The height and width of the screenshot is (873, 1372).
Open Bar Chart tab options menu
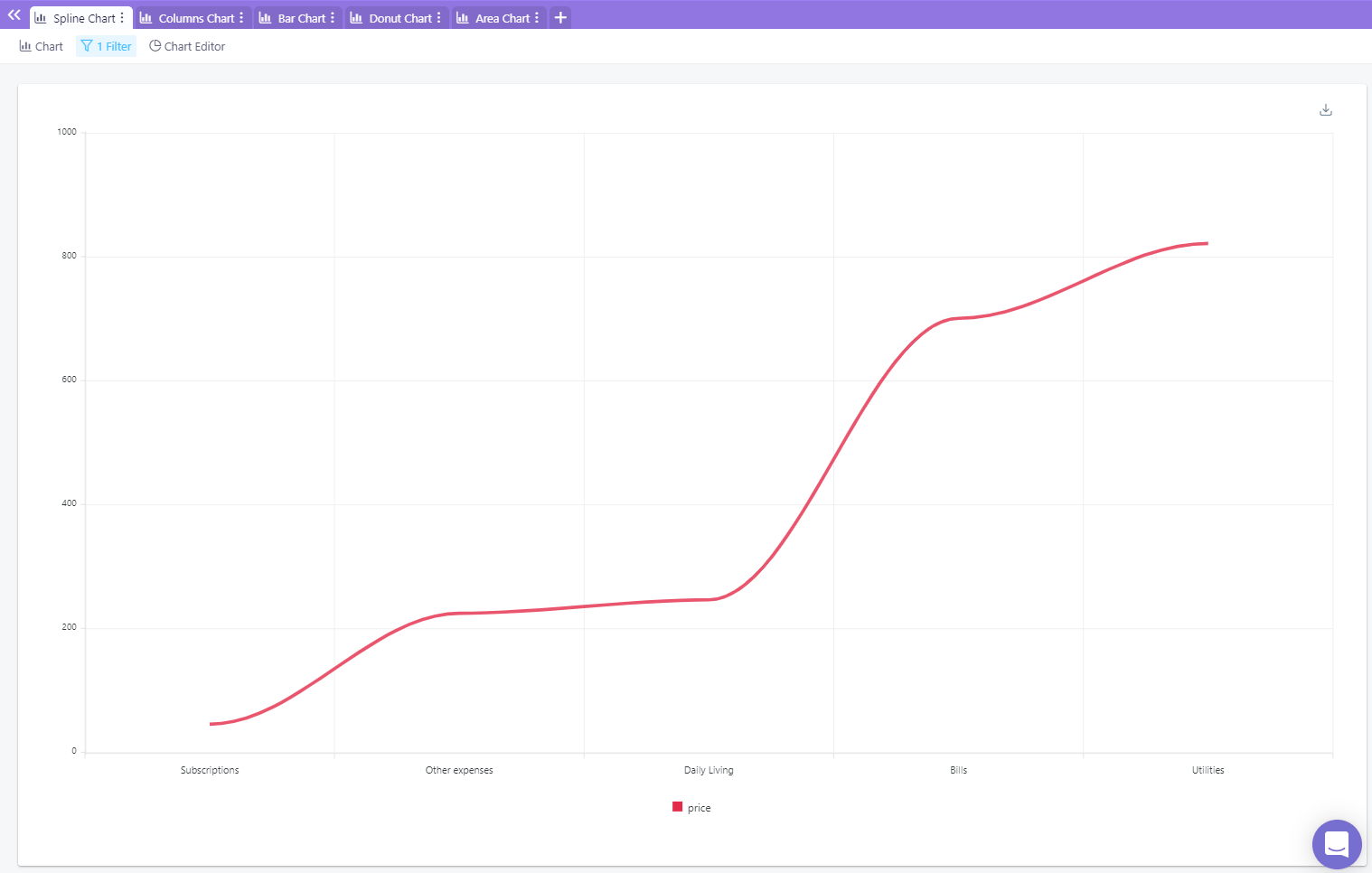tap(333, 18)
